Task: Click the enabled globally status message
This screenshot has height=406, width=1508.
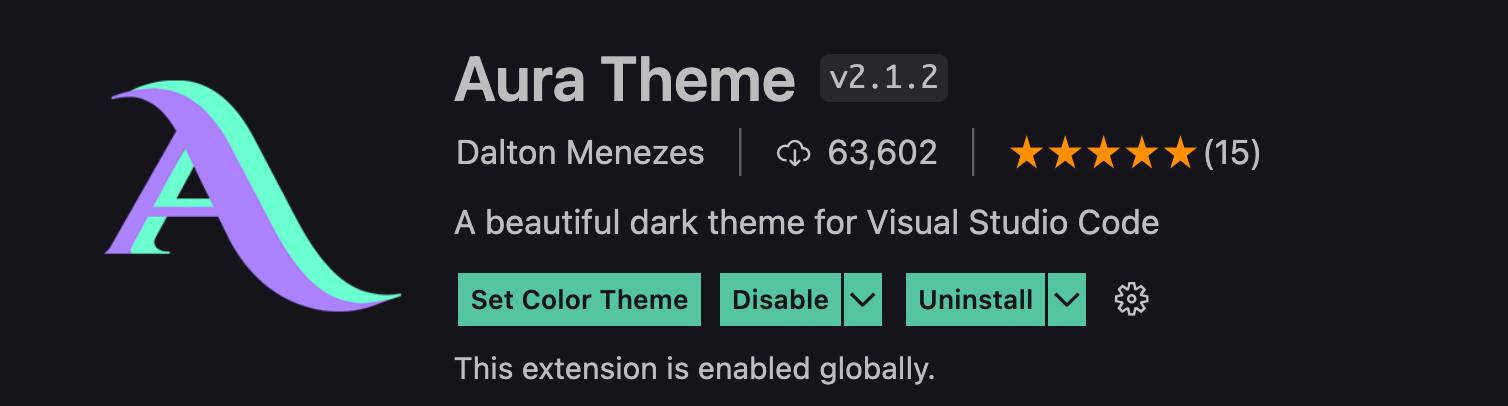Action: 694,369
